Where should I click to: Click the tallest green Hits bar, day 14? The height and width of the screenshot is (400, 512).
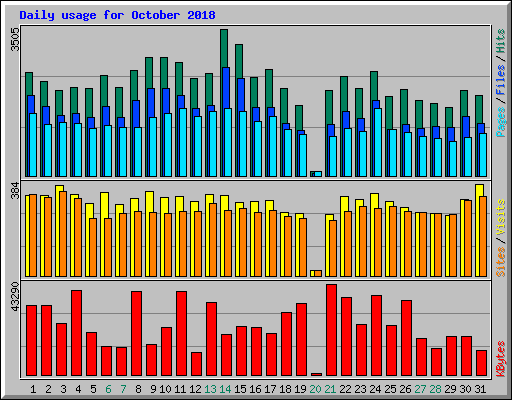(x=224, y=48)
